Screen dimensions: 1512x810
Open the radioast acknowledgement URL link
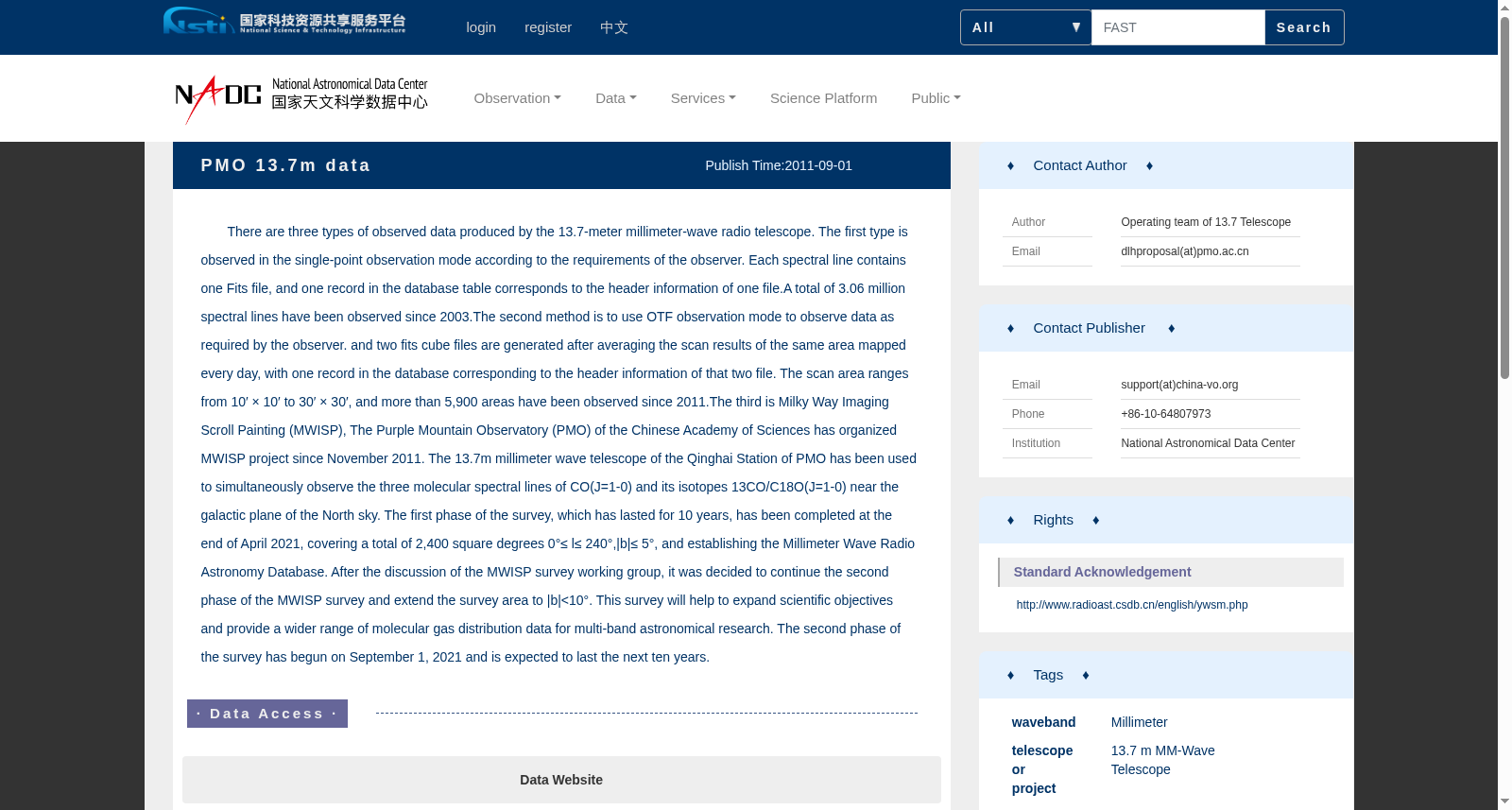1132,605
